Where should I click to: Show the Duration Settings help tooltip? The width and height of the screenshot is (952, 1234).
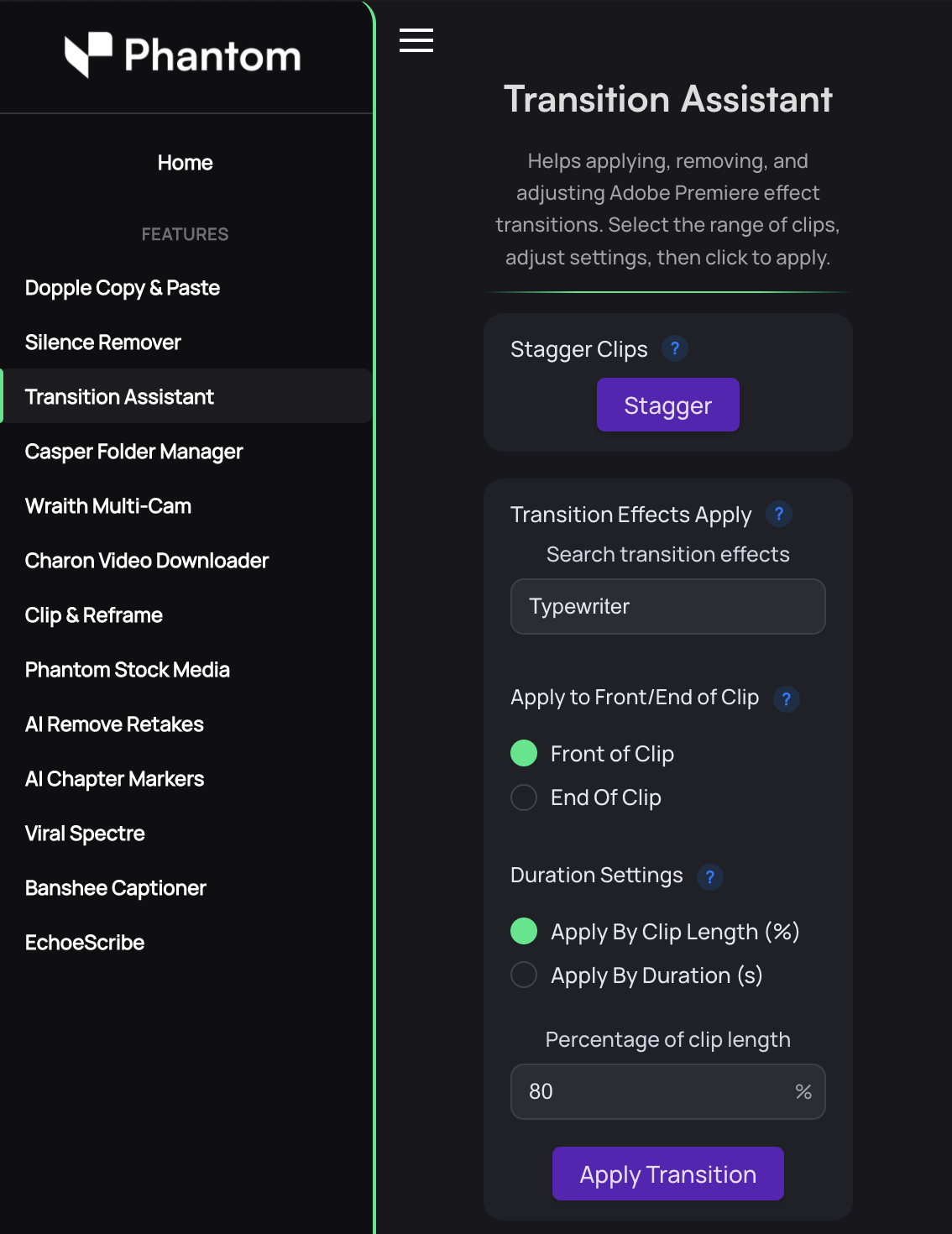(x=710, y=876)
